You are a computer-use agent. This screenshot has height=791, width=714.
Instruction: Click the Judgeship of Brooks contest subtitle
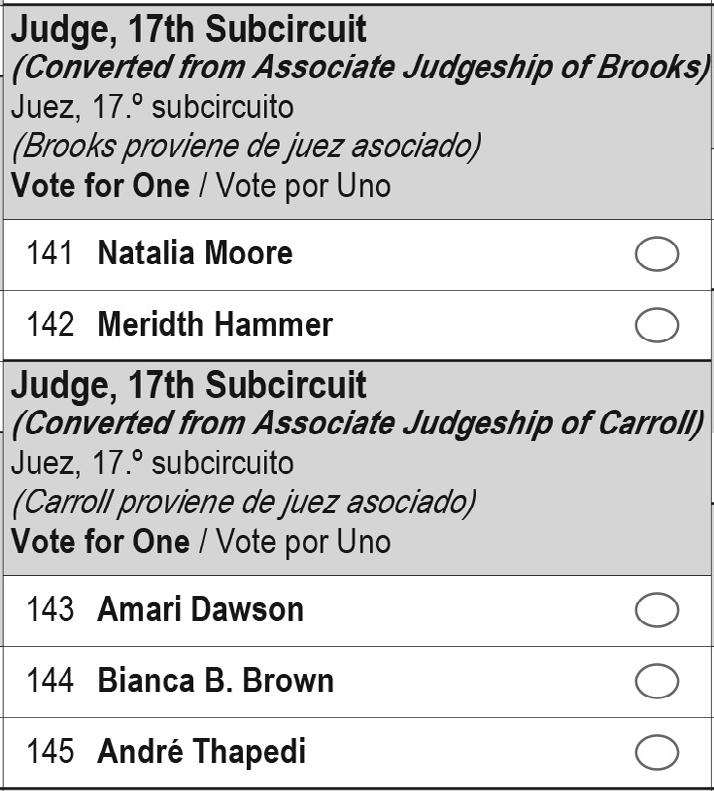click(361, 68)
